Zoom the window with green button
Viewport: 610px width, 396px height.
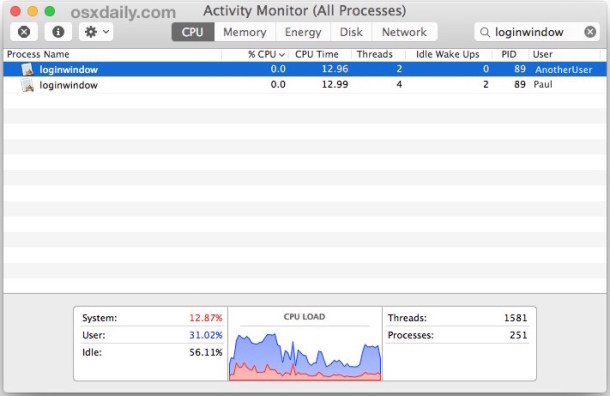[50, 11]
